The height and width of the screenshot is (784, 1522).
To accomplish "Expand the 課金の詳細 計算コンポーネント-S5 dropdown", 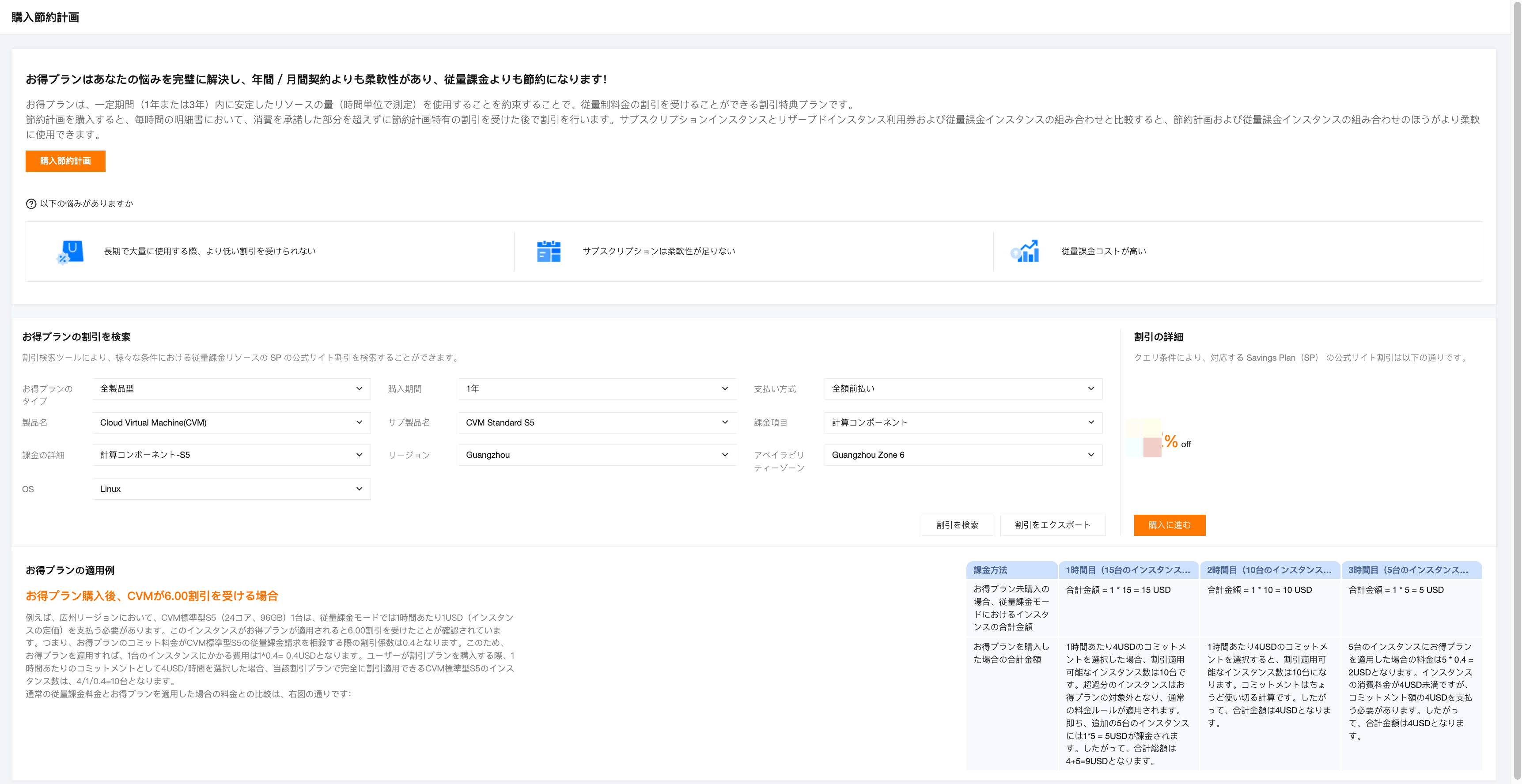I will pyautogui.click(x=231, y=455).
